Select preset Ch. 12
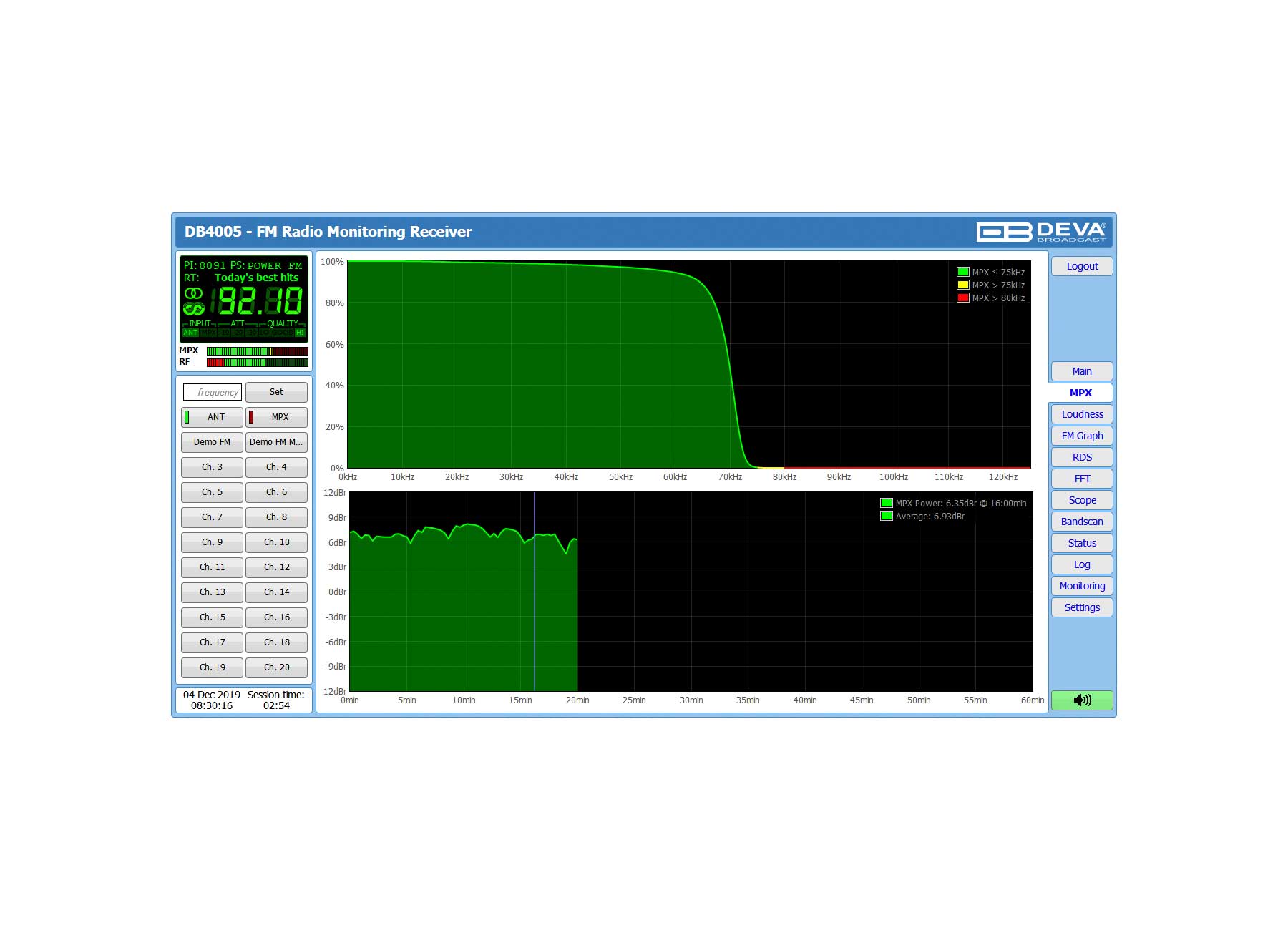 276,567
